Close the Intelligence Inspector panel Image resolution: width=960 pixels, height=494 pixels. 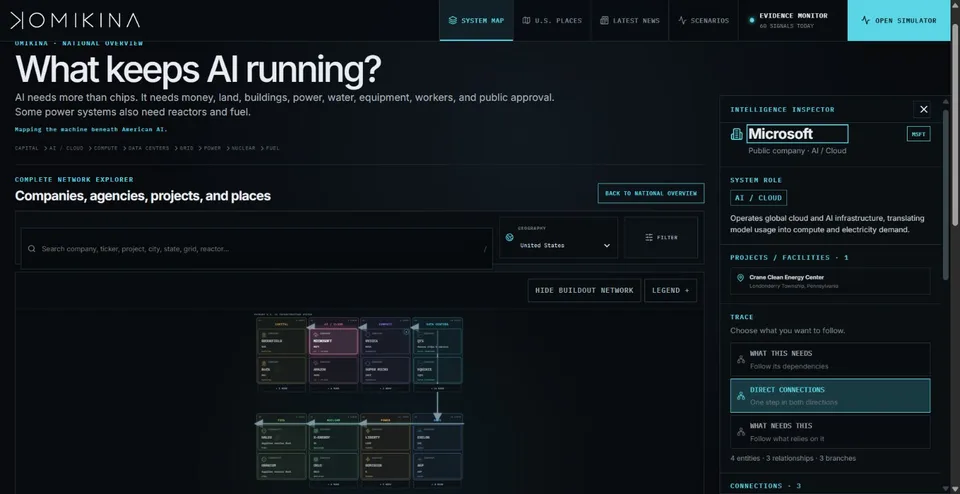tap(923, 109)
